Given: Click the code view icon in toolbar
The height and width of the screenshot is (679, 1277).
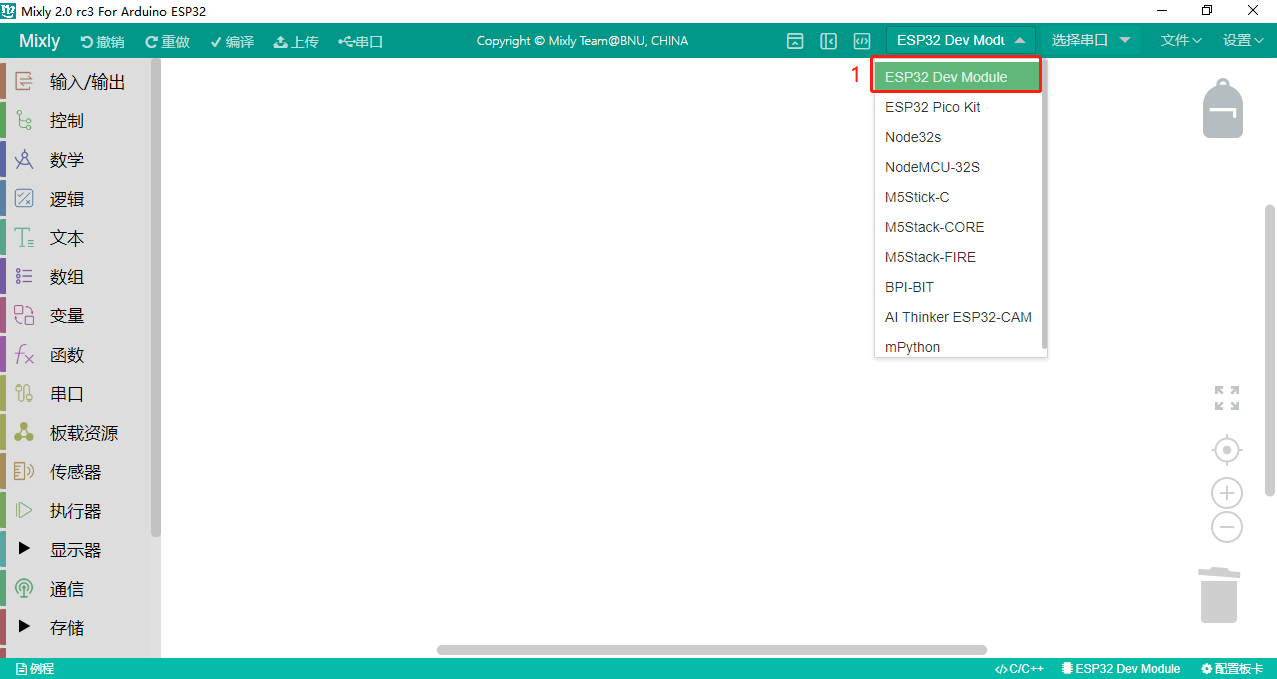Looking at the screenshot, I should (861, 41).
